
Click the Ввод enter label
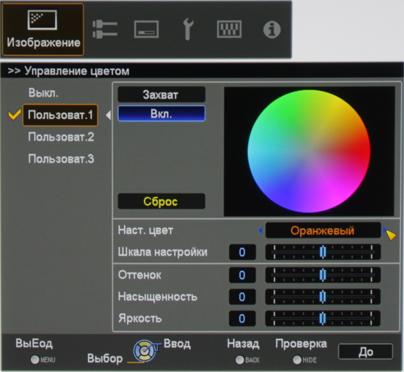pos(177,343)
